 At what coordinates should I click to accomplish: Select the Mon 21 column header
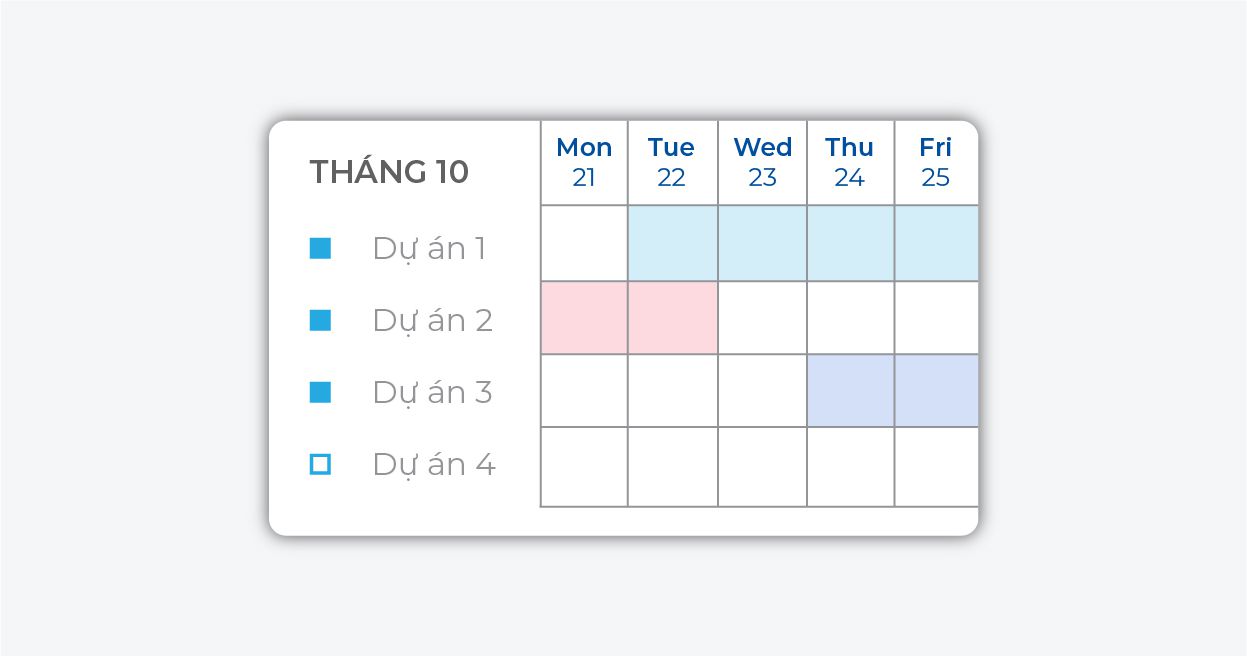tap(584, 162)
